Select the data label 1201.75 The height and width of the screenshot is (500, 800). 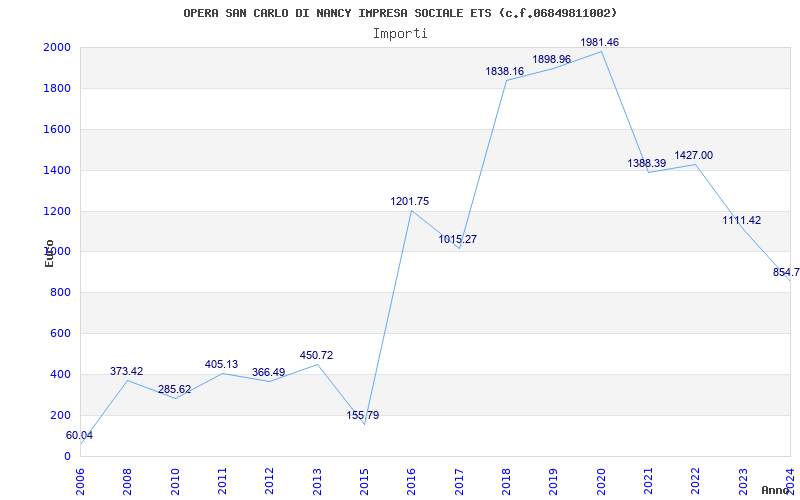tap(410, 202)
